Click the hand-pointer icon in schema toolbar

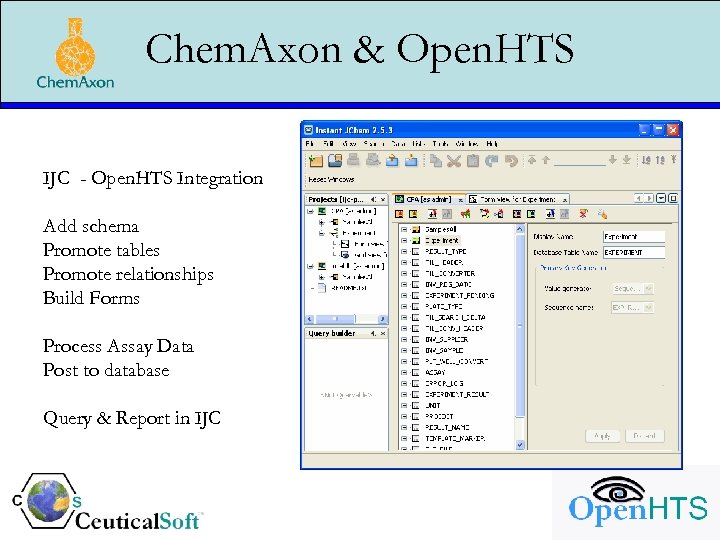[x=602, y=214]
